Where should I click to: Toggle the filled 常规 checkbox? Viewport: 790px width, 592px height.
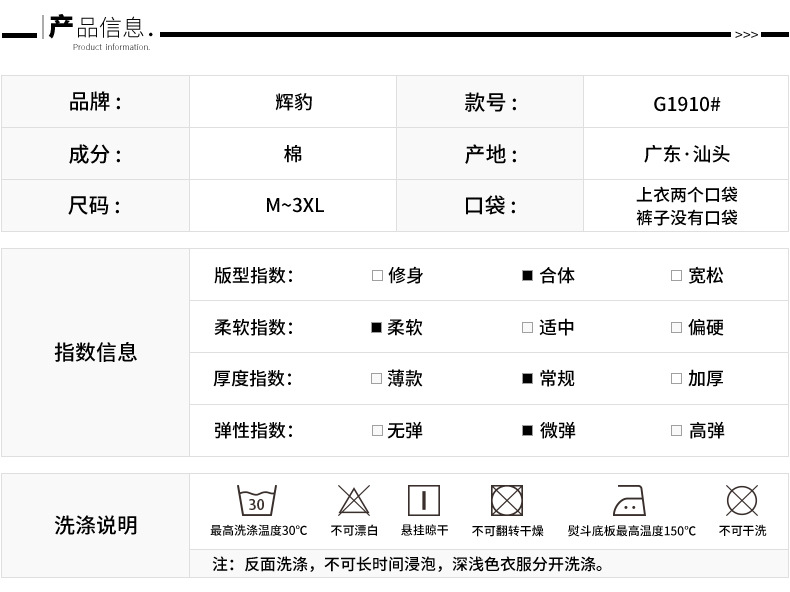click(528, 378)
